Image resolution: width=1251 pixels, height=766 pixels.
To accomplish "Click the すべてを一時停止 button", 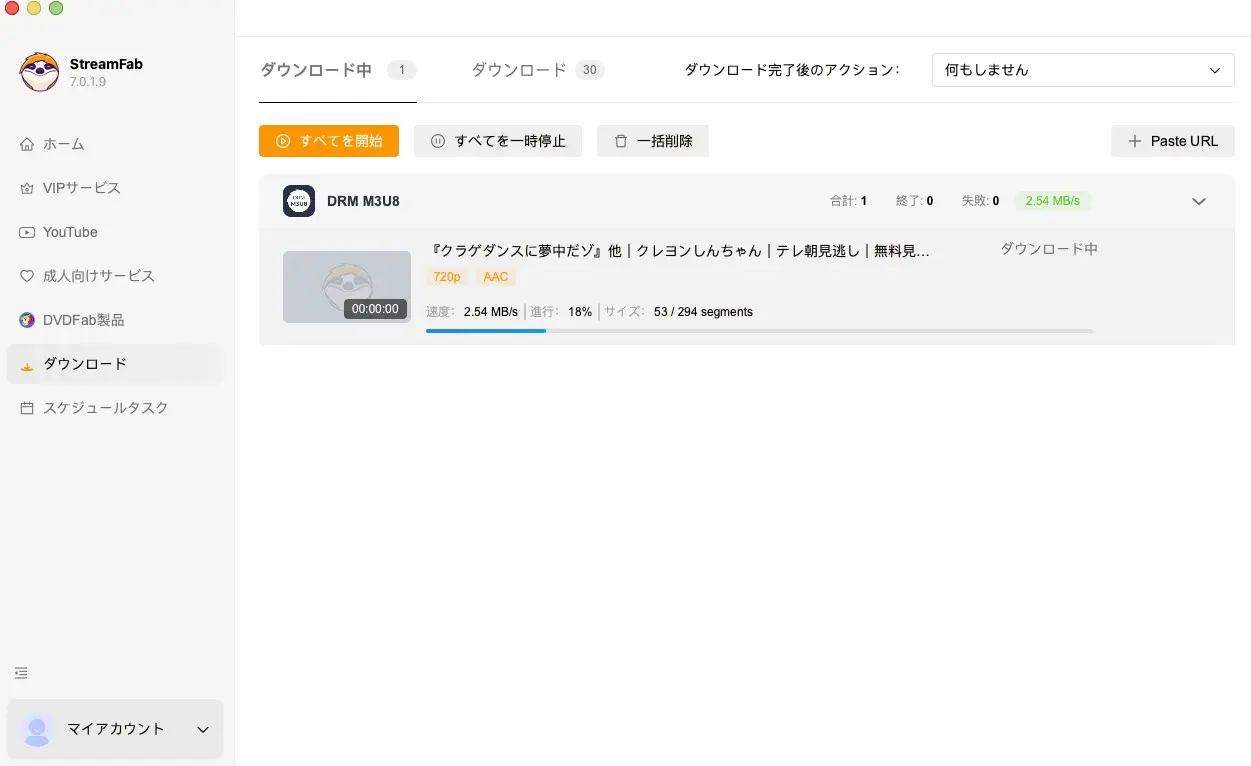I will pos(498,141).
